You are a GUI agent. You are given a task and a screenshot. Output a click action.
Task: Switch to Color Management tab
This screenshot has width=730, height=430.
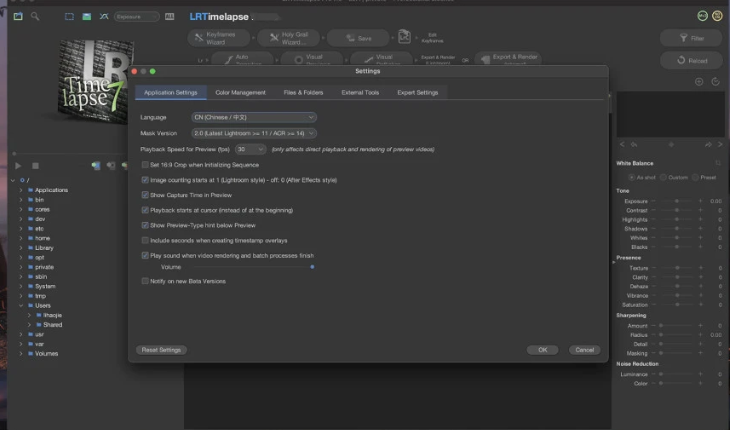[x=240, y=93]
